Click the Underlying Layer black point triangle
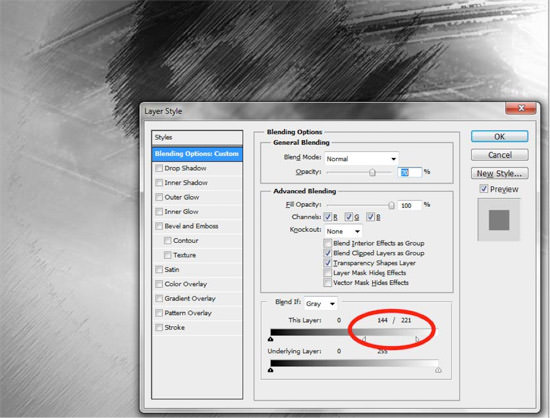The height and width of the screenshot is (418, 550). 270,370
